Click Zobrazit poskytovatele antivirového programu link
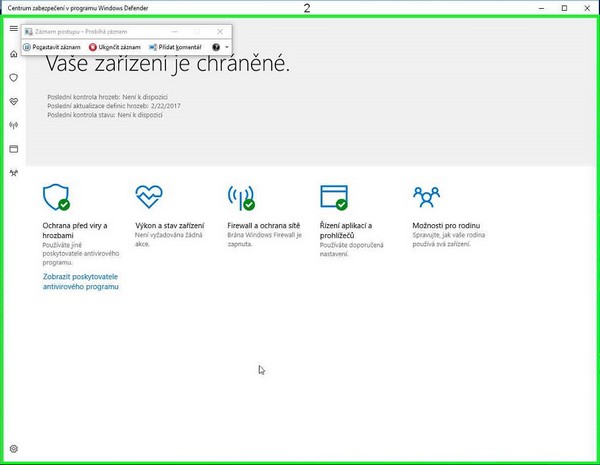Viewport: 600px width, 465px height. click(80, 282)
